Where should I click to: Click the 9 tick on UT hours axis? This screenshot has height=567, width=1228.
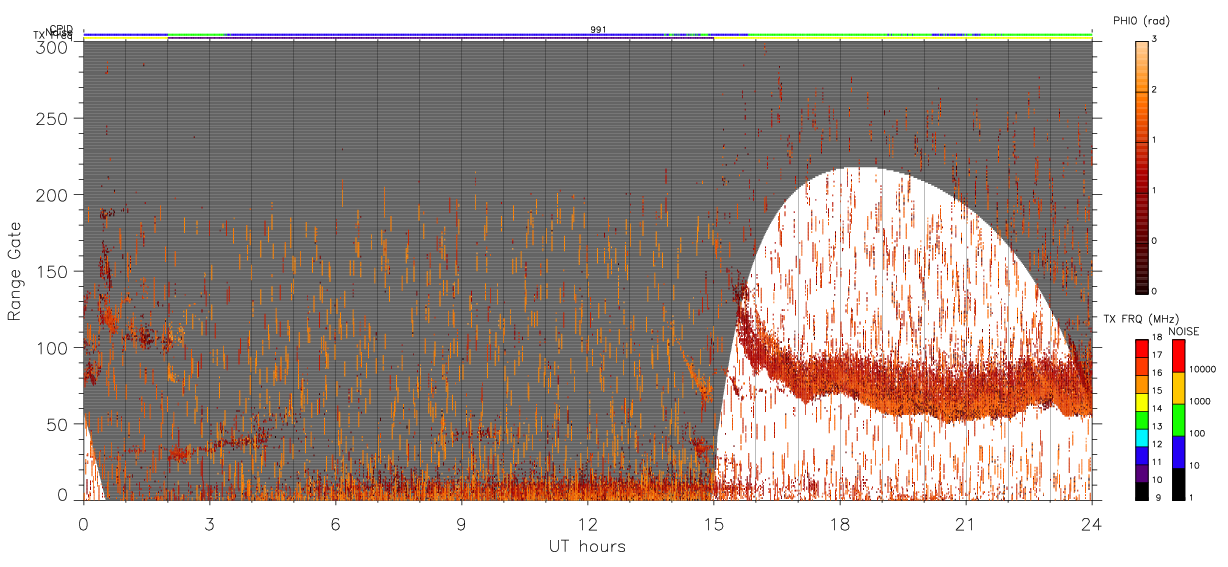(x=462, y=523)
